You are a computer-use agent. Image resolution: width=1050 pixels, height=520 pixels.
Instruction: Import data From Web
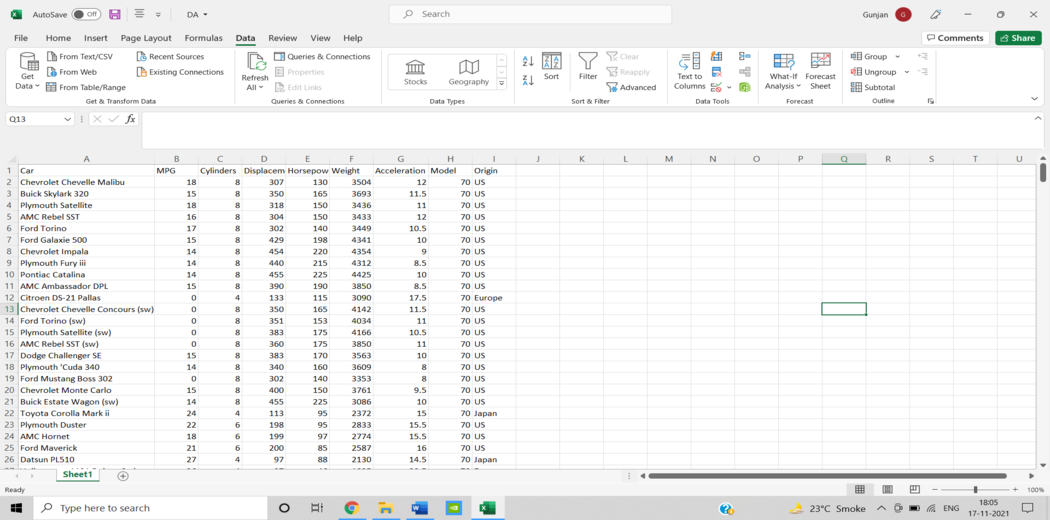(72, 72)
